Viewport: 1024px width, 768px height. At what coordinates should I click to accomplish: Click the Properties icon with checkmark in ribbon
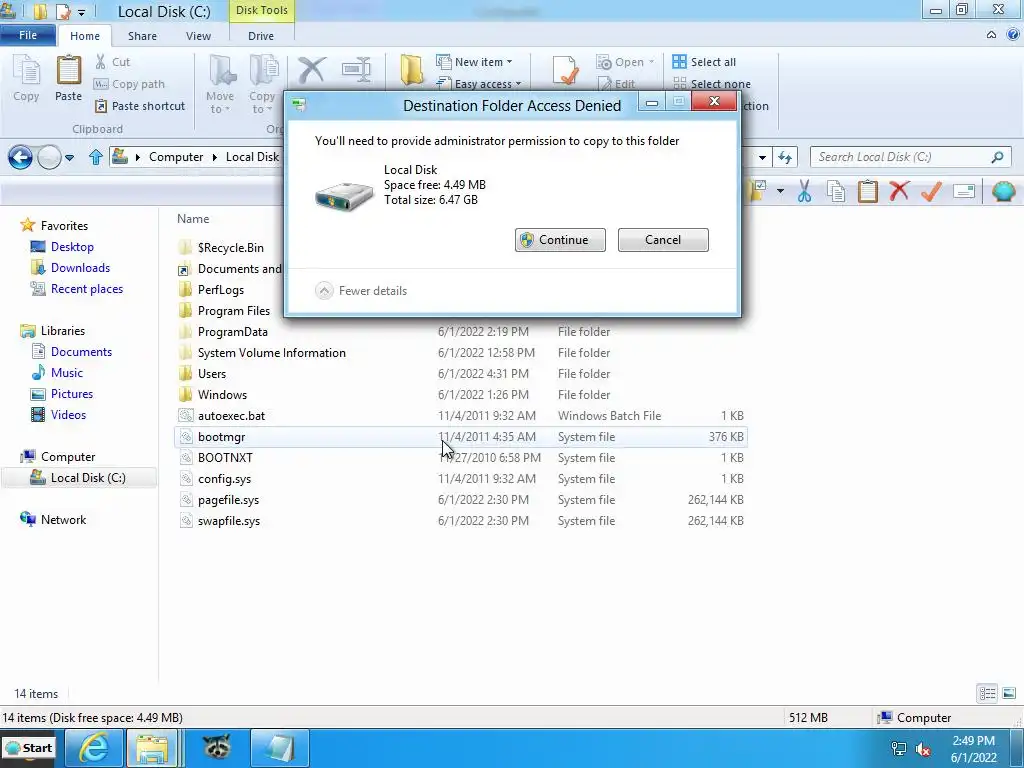(564, 70)
